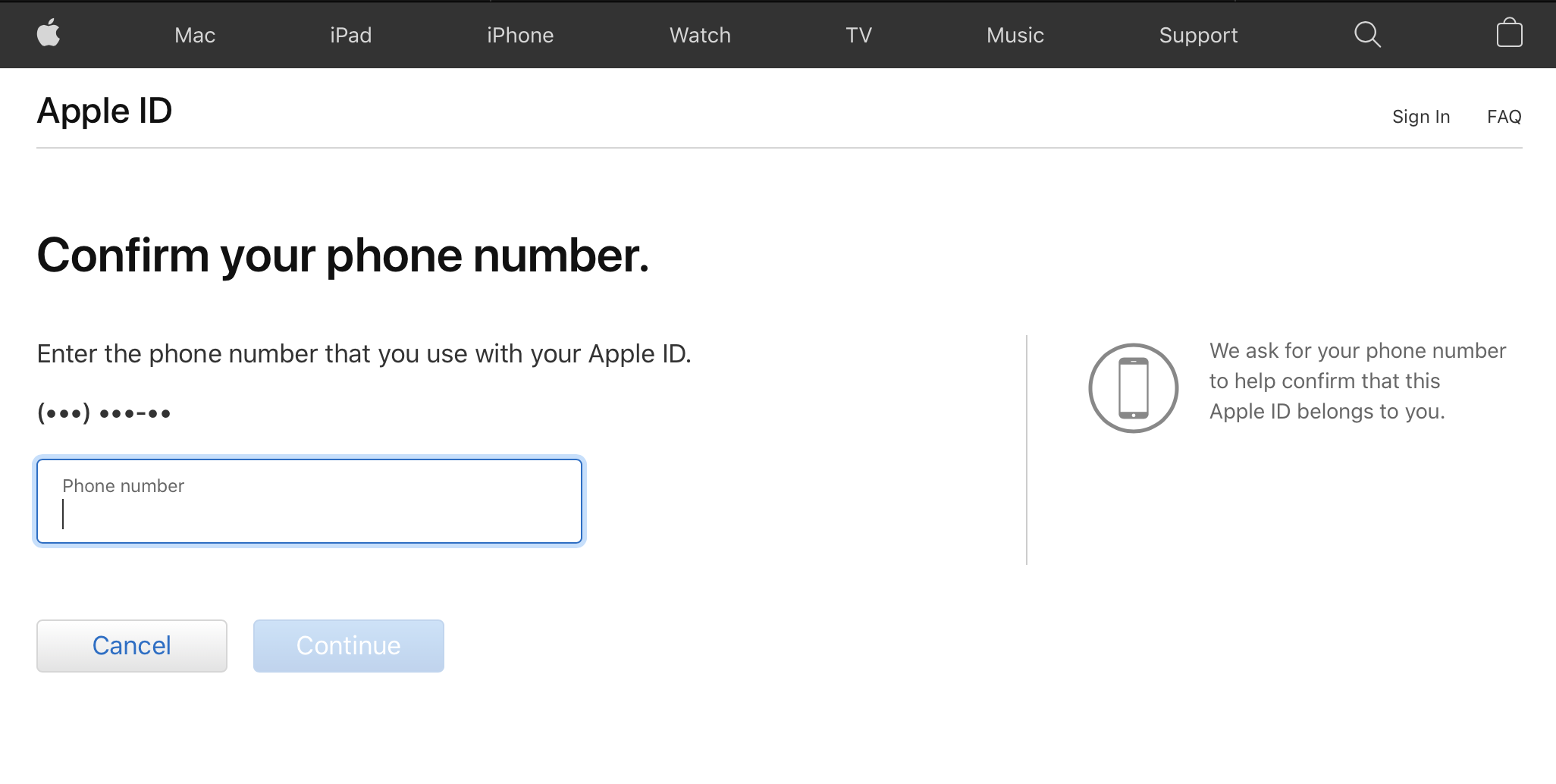This screenshot has height=784, width=1556.
Task: Click the help text about Apple ID ownership
Action: [1357, 381]
